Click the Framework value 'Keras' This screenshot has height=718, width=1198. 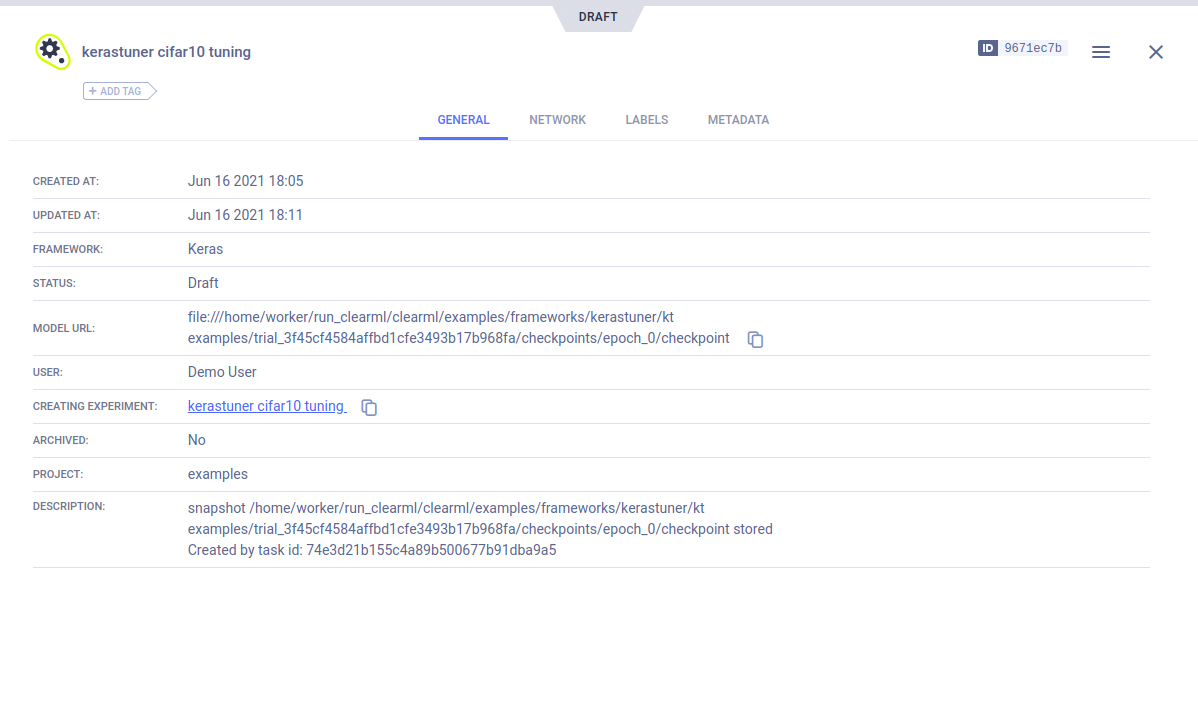click(205, 249)
